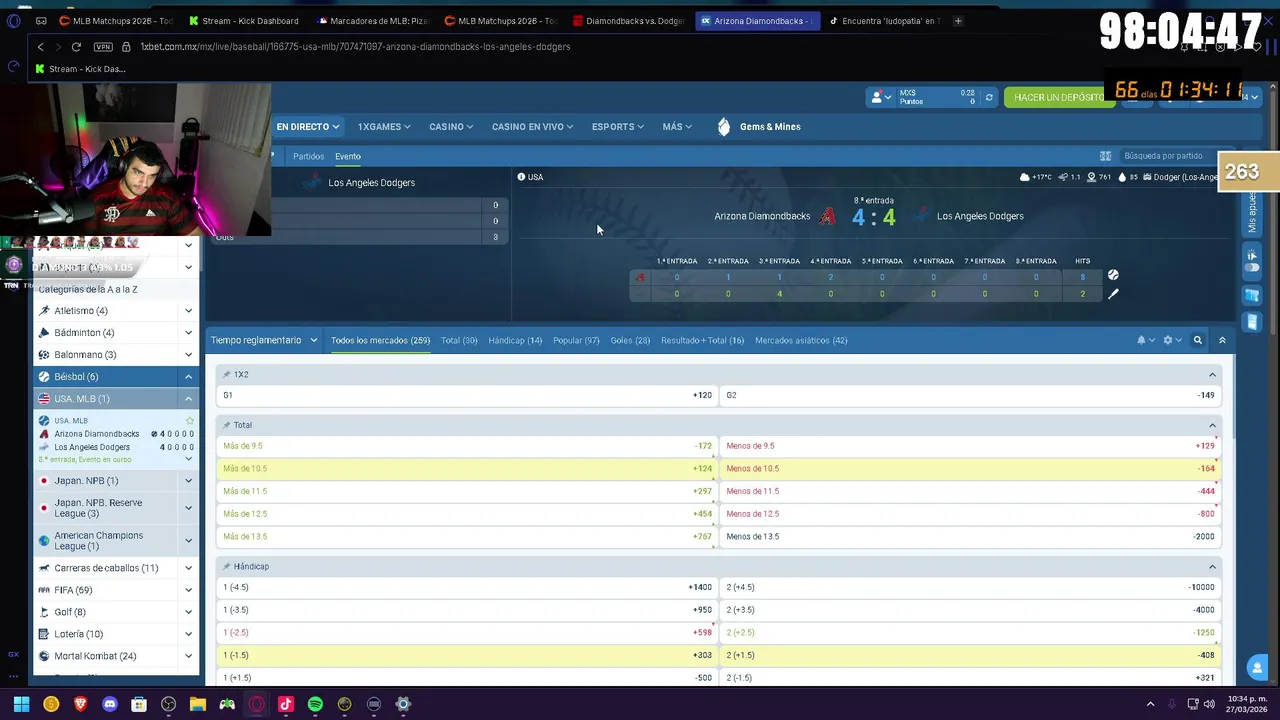
Task: Switch to Diamondbacks vs. Dodgers browser tab
Action: point(628,20)
